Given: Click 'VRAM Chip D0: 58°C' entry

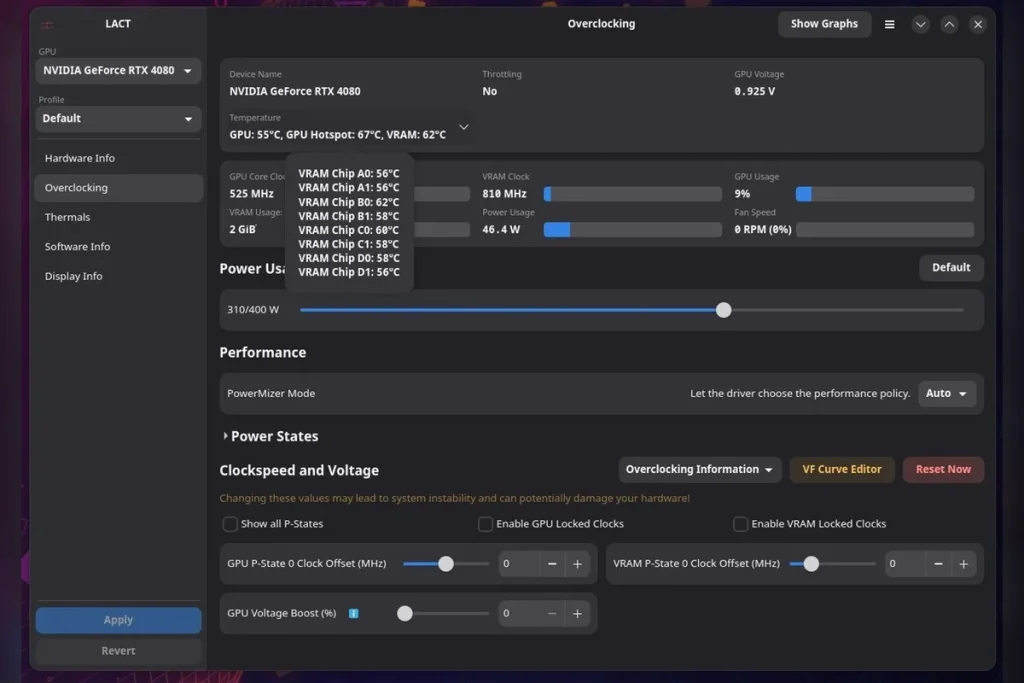Looking at the screenshot, I should point(349,259).
